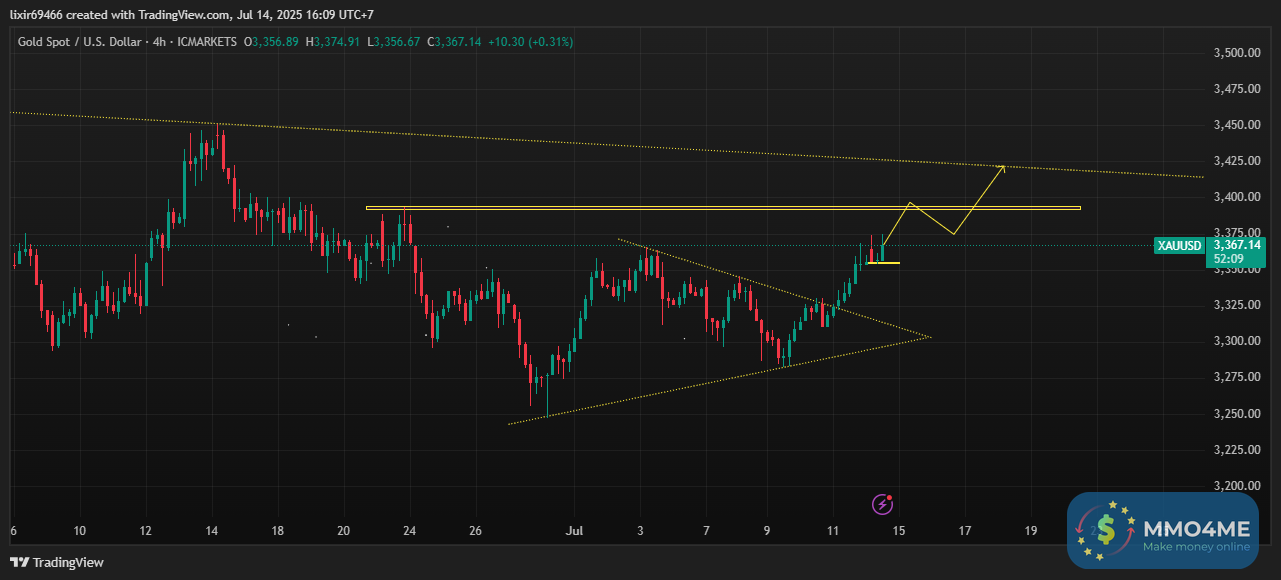Click the 3,325.00 price axis label

[x=1236, y=305]
